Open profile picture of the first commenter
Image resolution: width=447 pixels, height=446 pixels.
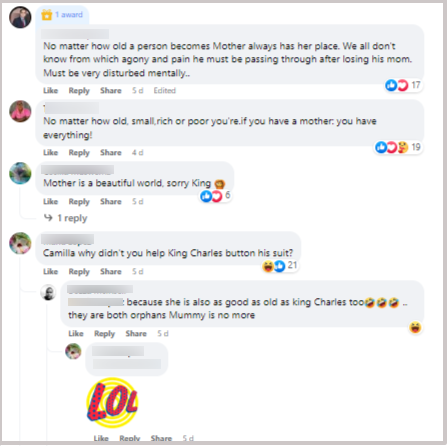(20, 17)
